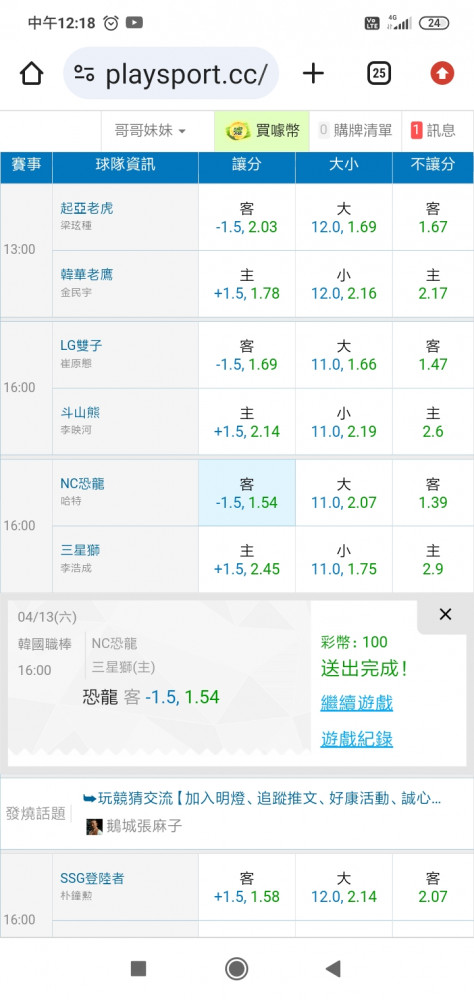Toggle the selected NC恐龍 客 -1.5, 1.54 cell
This screenshot has height=1000, width=474.
pyautogui.click(x=247, y=493)
